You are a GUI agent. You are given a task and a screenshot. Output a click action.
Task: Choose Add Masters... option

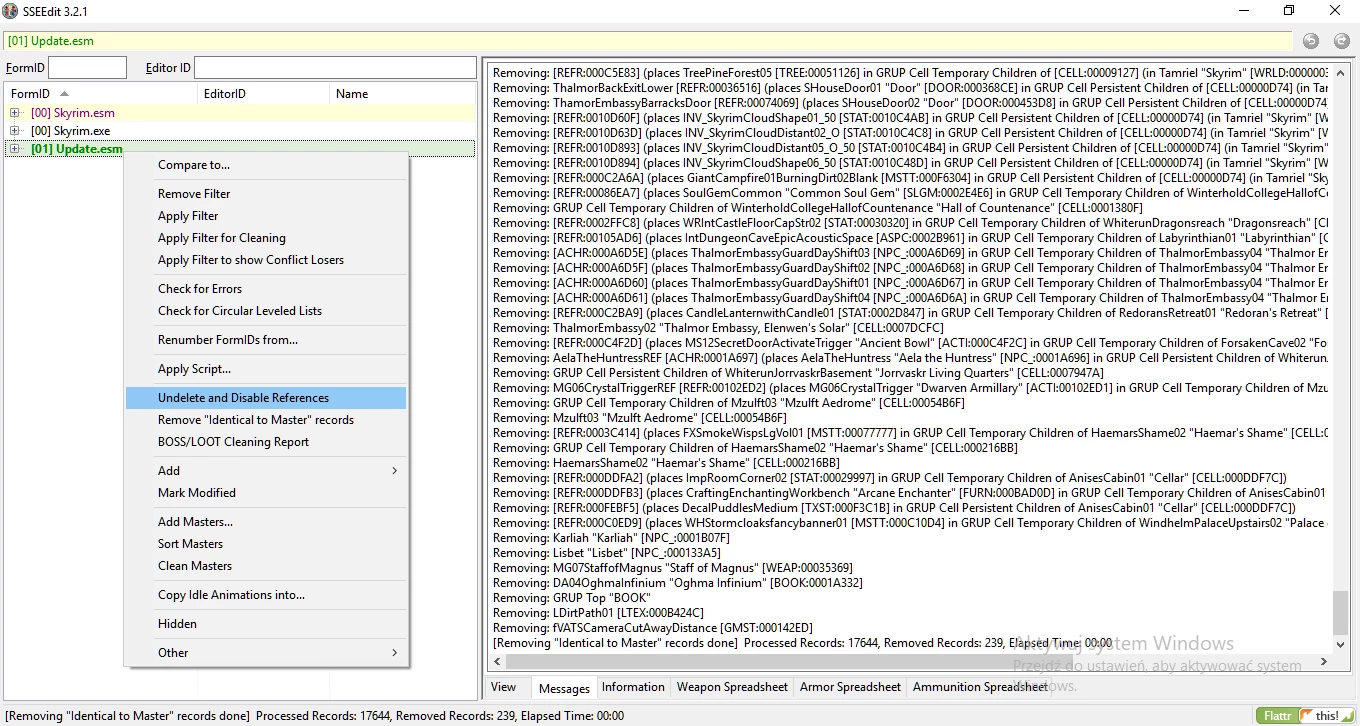pyautogui.click(x=266, y=522)
